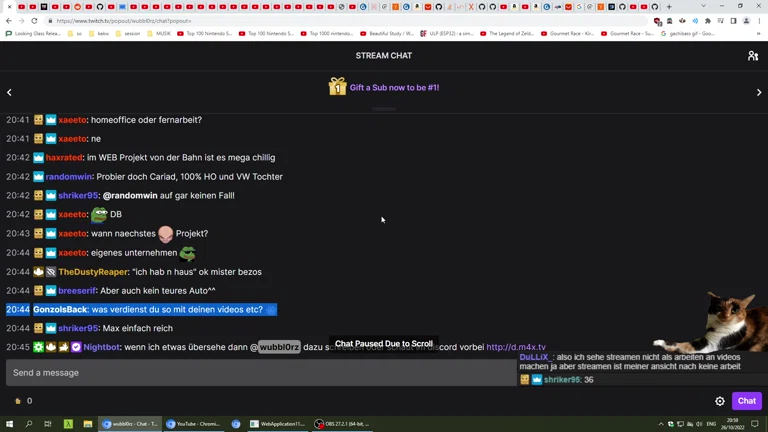Open the chat community users list icon

753,56
